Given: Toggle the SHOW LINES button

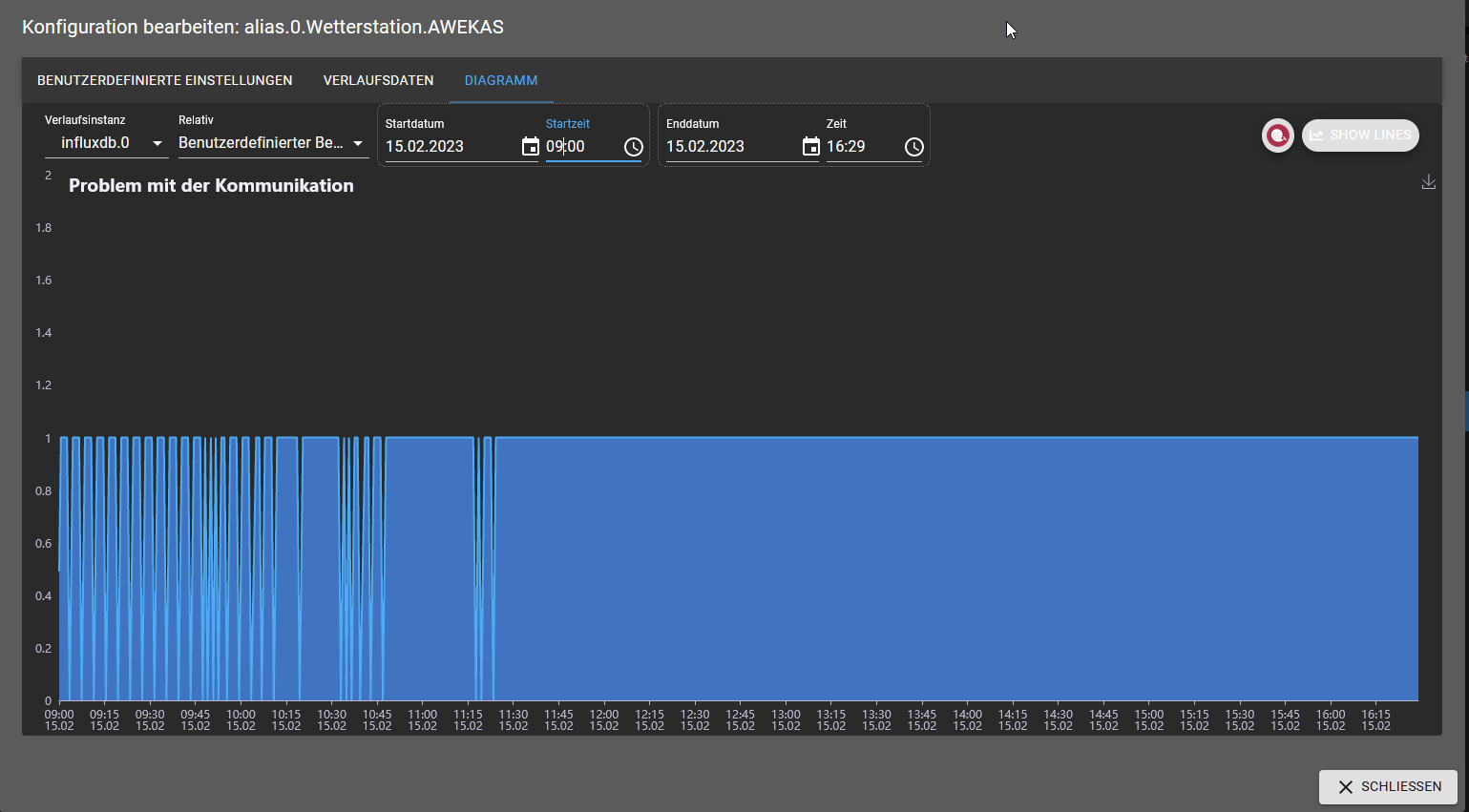Looking at the screenshot, I should (1360, 135).
